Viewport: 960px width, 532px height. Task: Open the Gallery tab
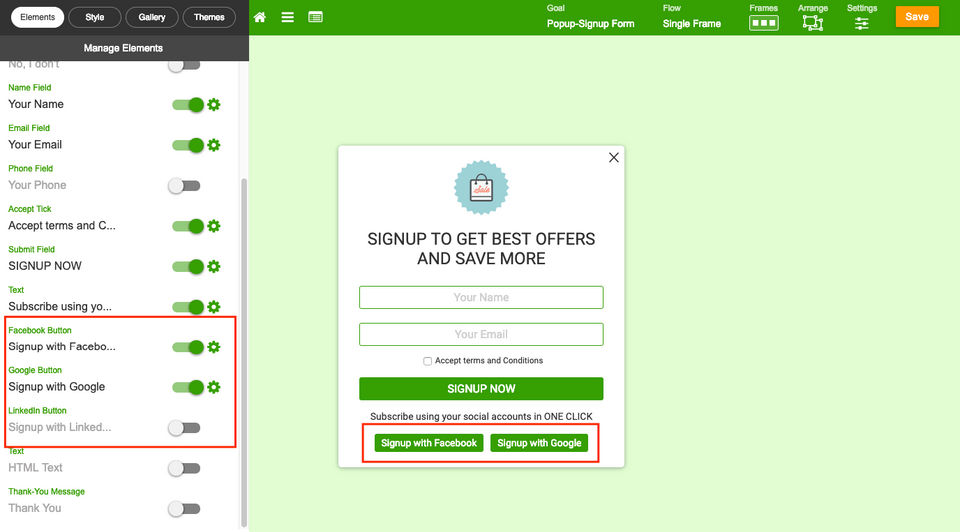151,17
